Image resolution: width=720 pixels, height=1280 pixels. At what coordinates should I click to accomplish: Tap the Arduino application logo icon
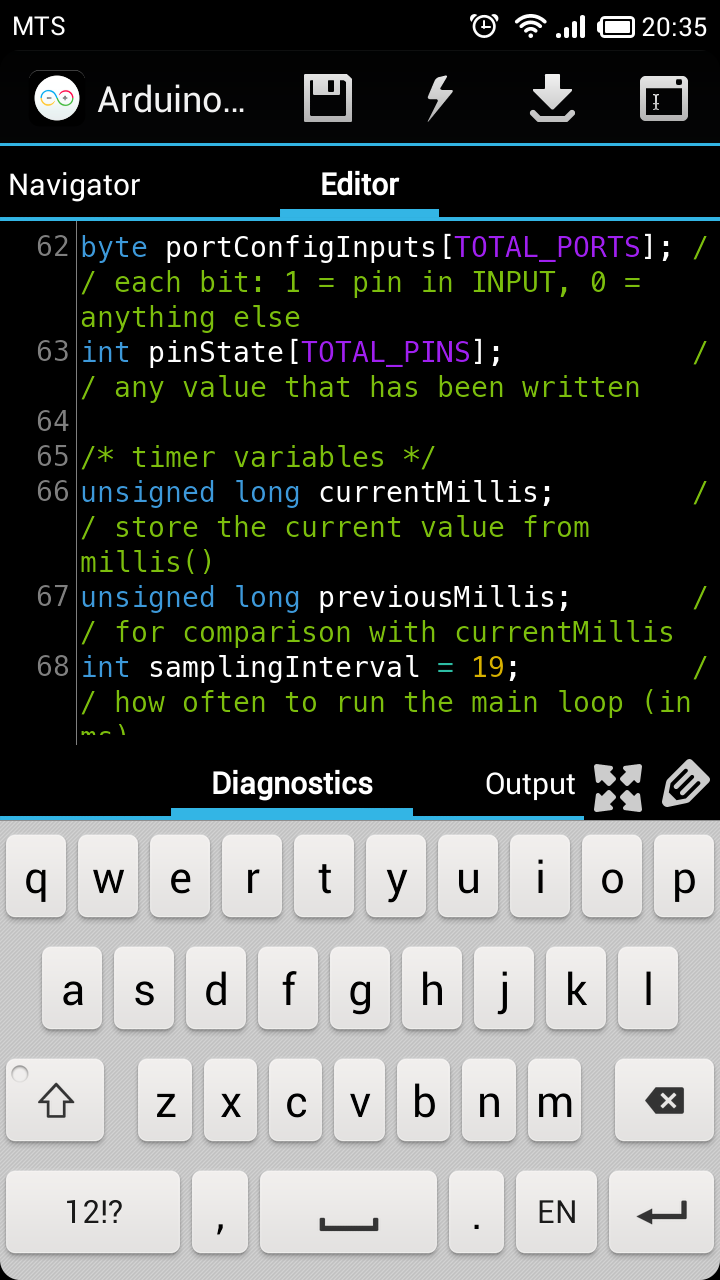[56, 97]
